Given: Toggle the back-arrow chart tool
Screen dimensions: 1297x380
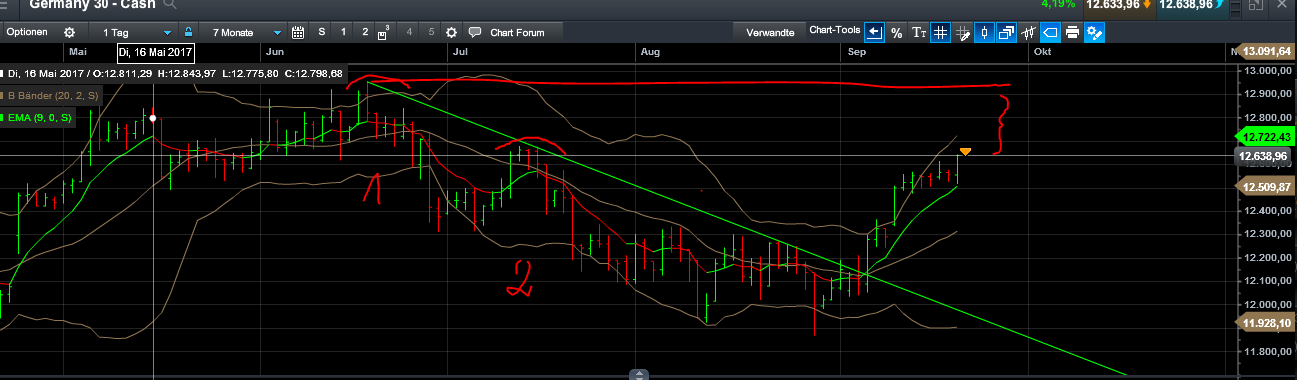Looking at the screenshot, I should click(874, 32).
